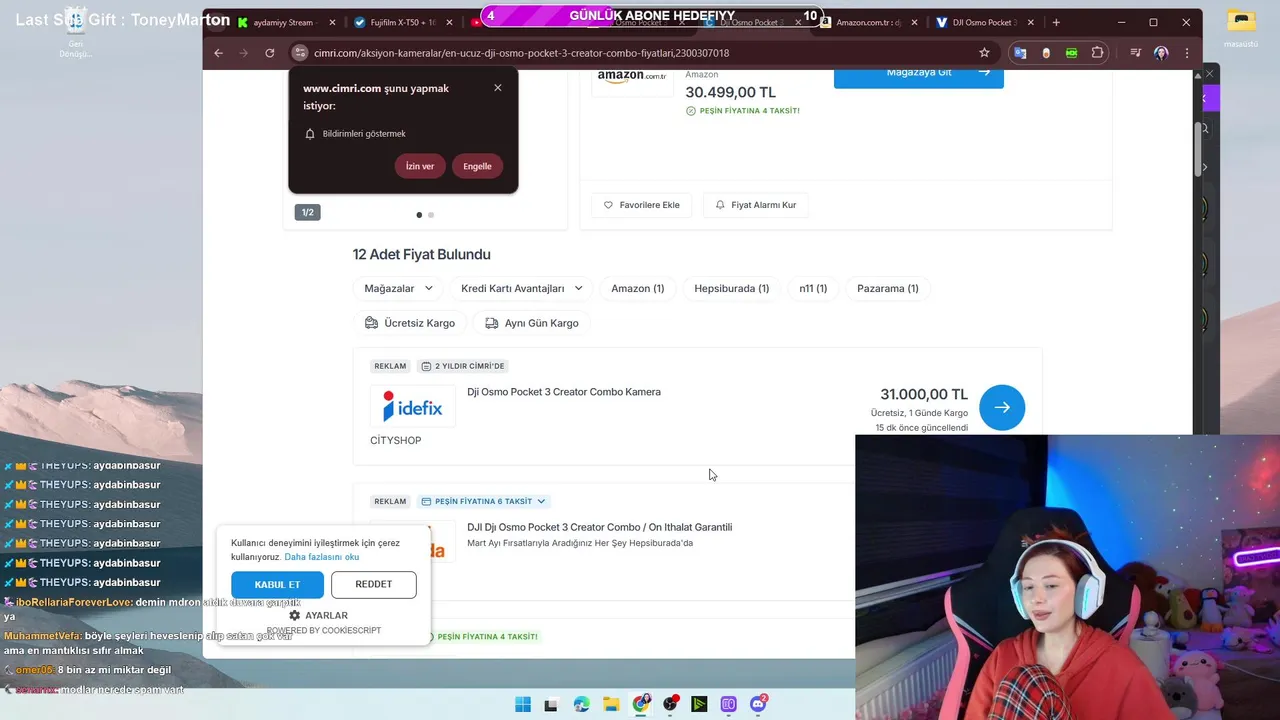This screenshot has height=720, width=1280.
Task: Bookmark this page with the star icon
Action: [984, 53]
